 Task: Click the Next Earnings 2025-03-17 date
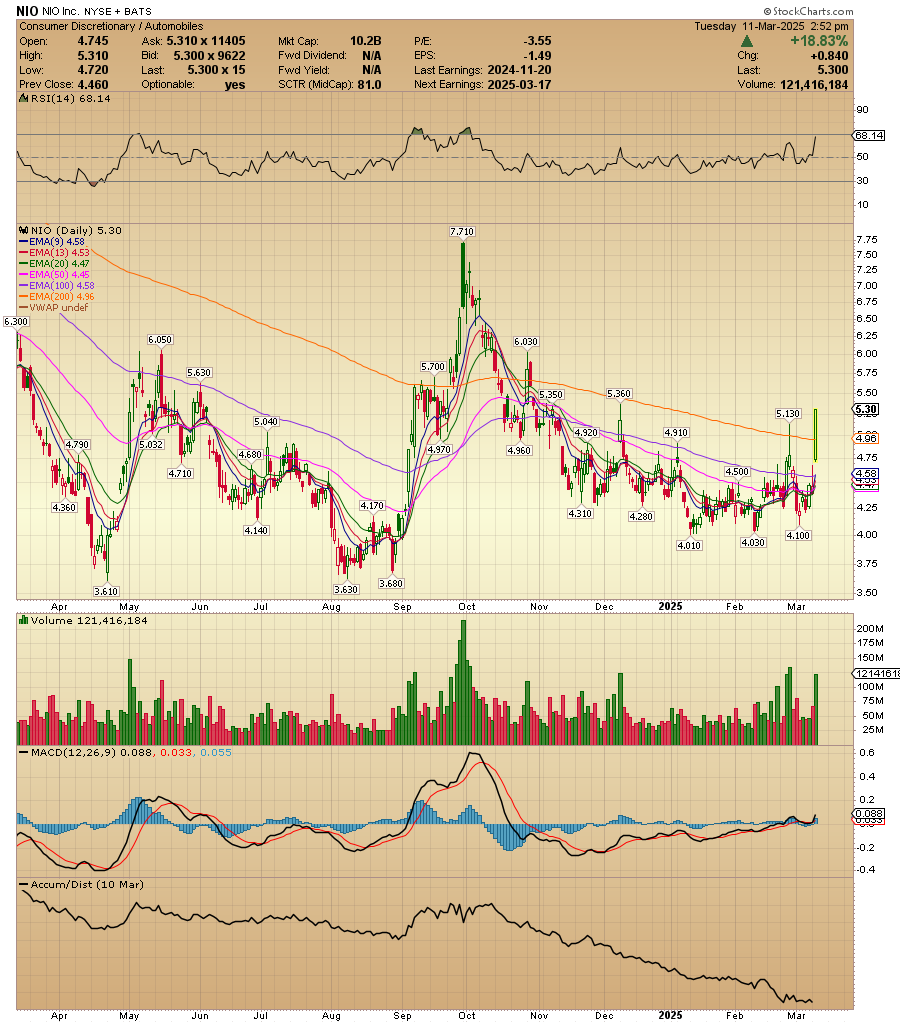520,84
